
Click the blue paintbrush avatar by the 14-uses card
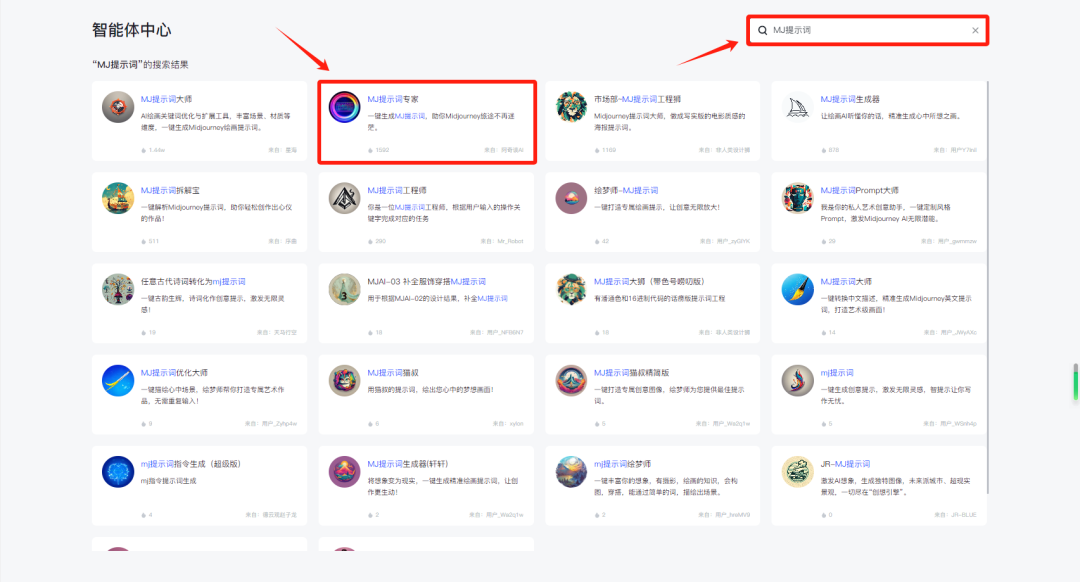click(798, 289)
